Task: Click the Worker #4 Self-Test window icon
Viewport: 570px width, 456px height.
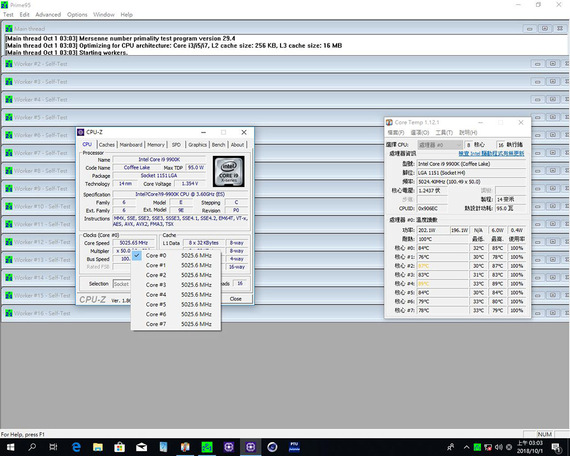Action: click(x=9, y=100)
